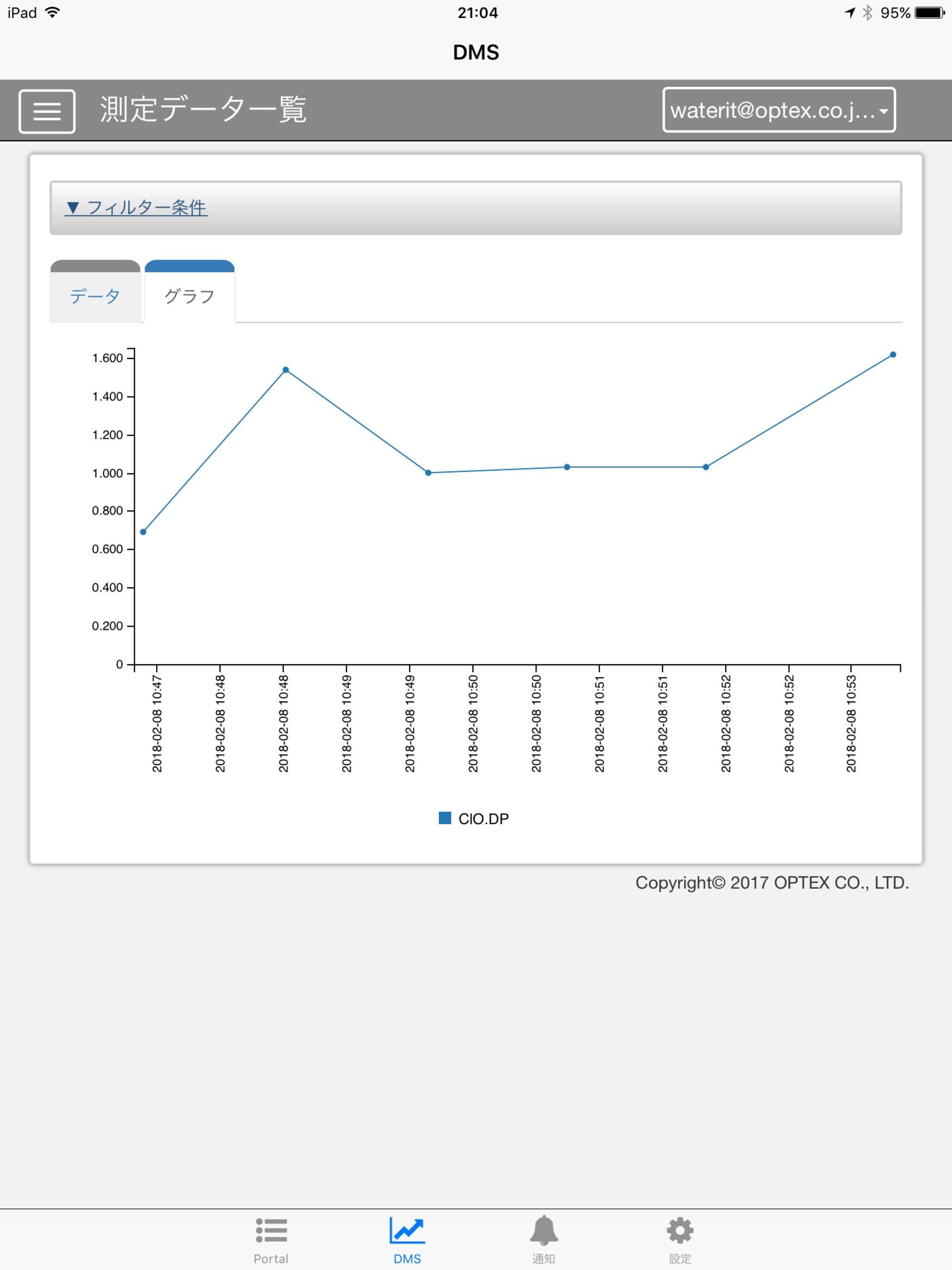Click the 1.600 y-axis label
This screenshot has height=1270, width=952.
coord(107,358)
